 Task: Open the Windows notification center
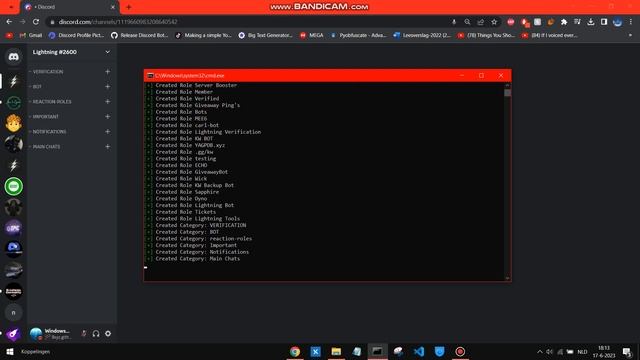627,352
